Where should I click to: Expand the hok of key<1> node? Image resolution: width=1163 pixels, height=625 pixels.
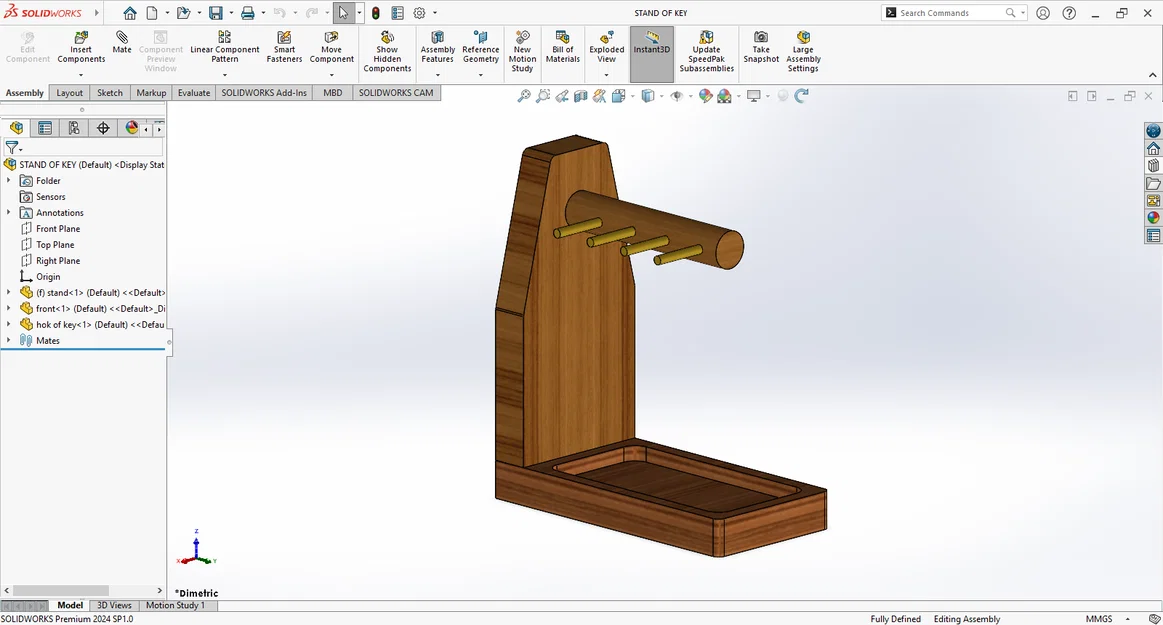click(x=9, y=324)
